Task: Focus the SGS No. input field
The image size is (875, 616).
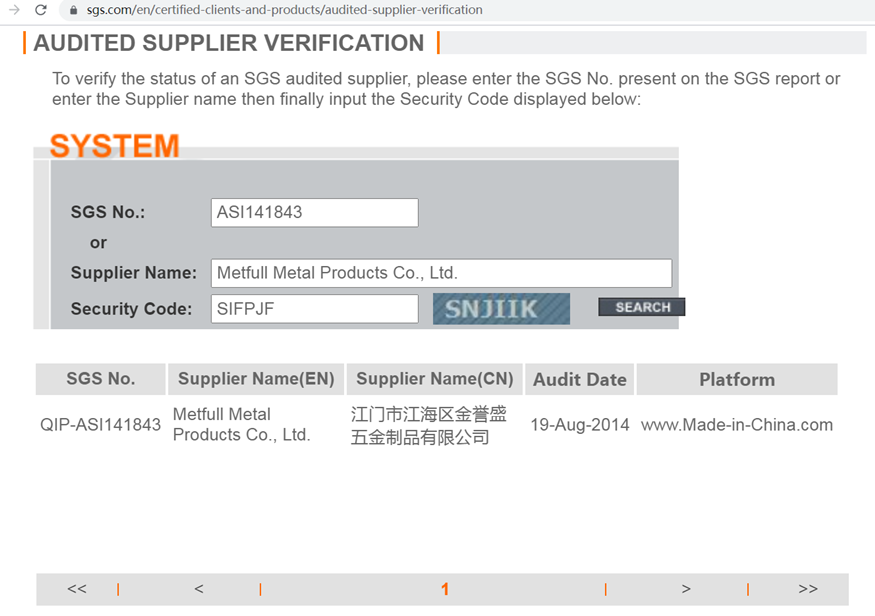Action: [314, 212]
